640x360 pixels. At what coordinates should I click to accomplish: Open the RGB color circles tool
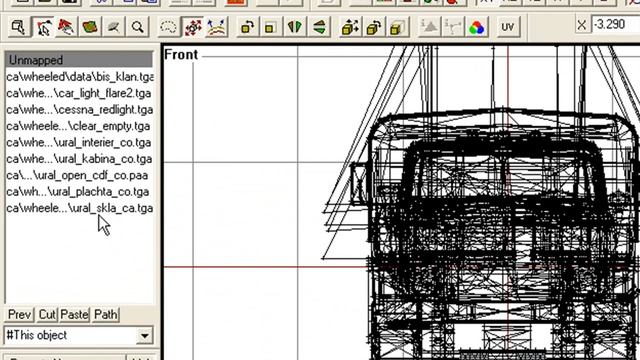pyautogui.click(x=476, y=27)
